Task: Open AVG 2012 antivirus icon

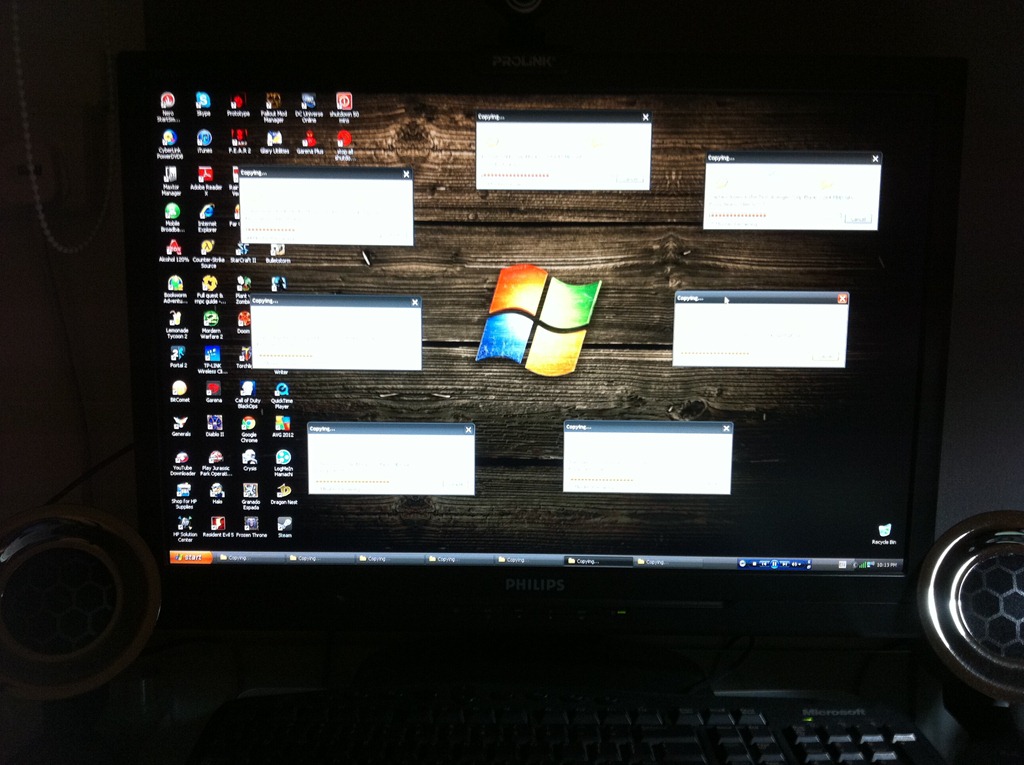Action: [283, 427]
